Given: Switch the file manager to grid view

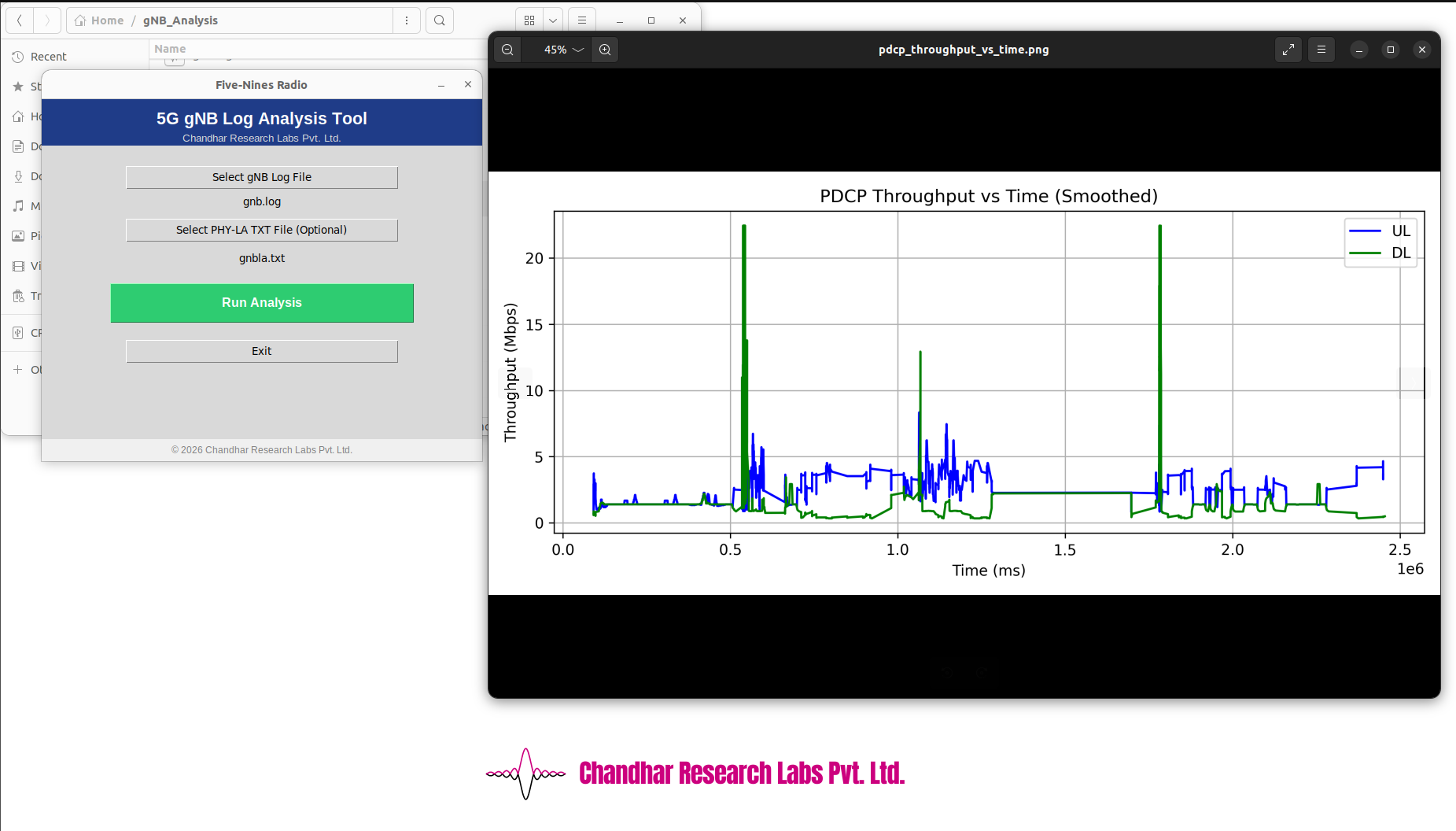Looking at the screenshot, I should (529, 20).
